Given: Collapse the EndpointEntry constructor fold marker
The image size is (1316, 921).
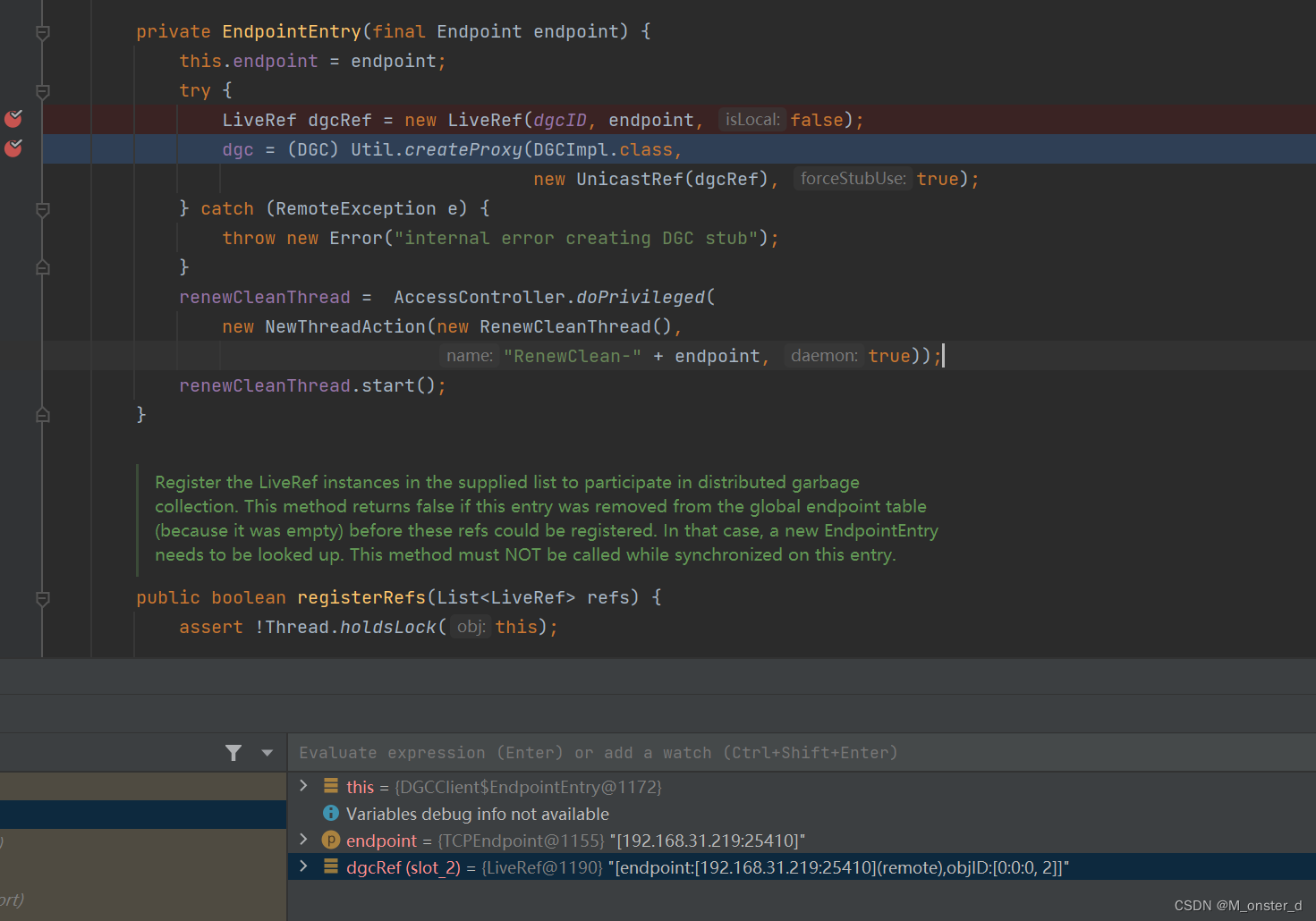Looking at the screenshot, I should (x=42, y=32).
